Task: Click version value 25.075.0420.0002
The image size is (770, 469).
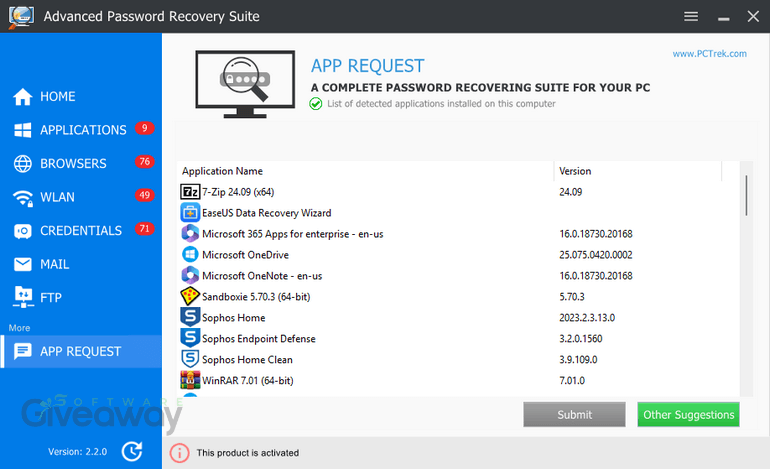Action: point(596,255)
